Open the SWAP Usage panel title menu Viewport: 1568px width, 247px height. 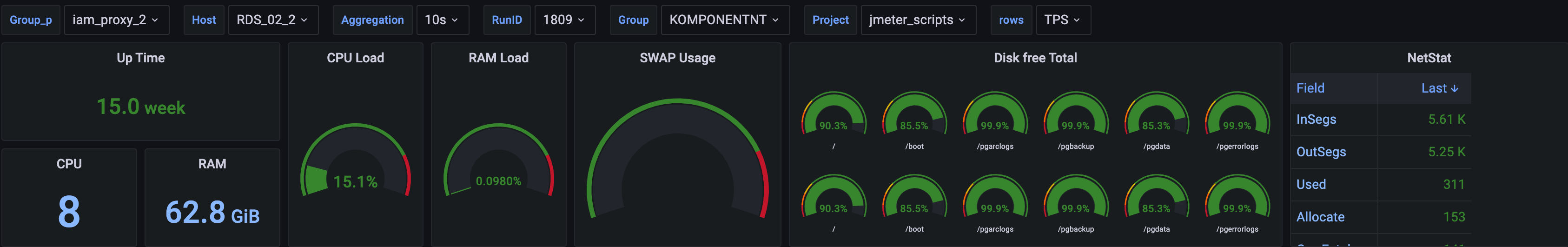tap(677, 58)
